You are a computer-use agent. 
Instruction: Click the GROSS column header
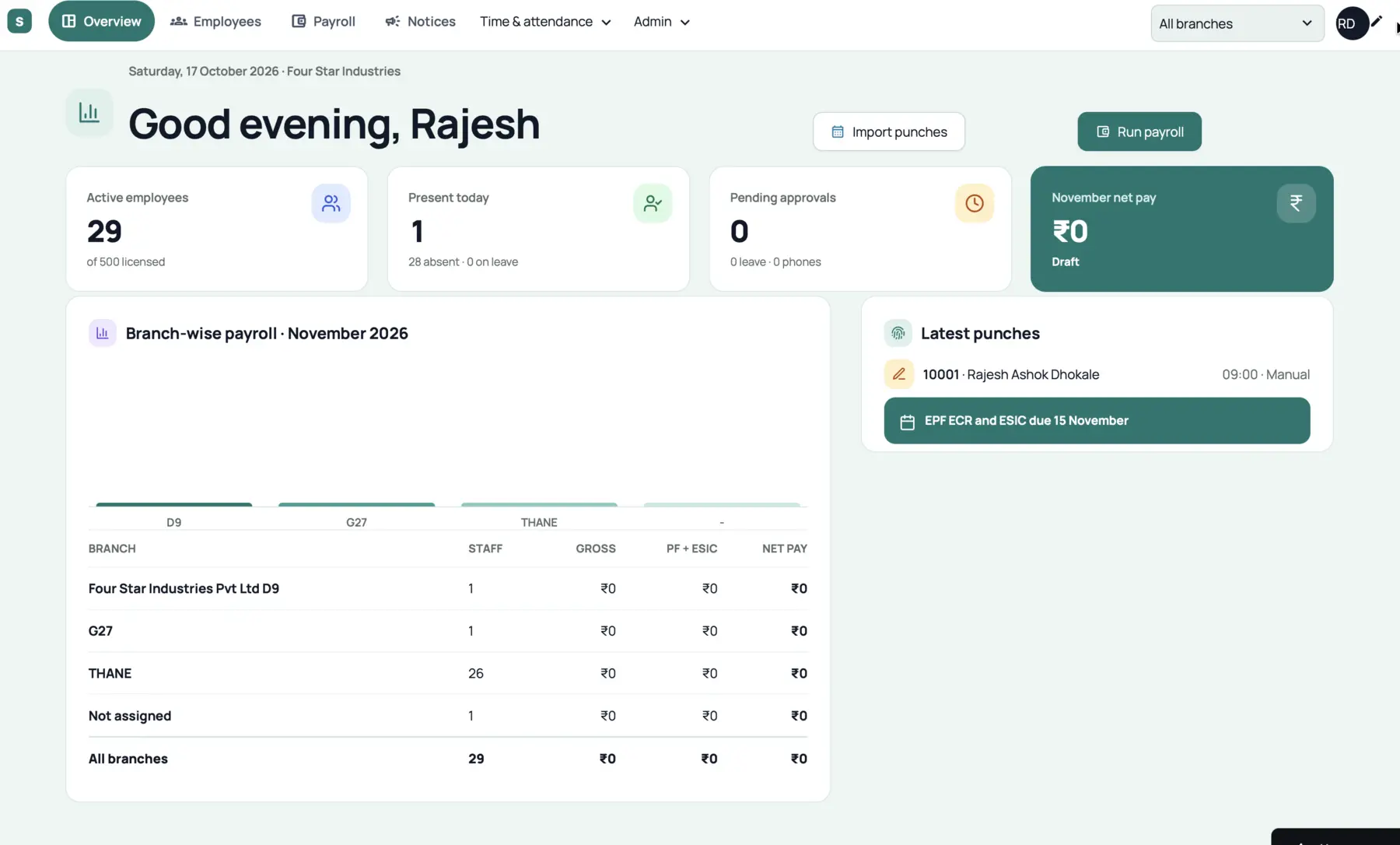coord(596,549)
